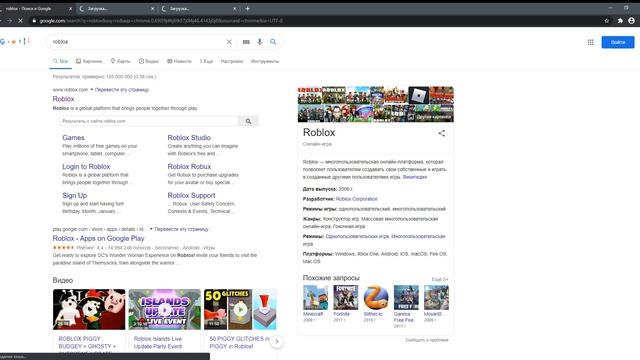Open the Roblox Support sitelink

191,196
